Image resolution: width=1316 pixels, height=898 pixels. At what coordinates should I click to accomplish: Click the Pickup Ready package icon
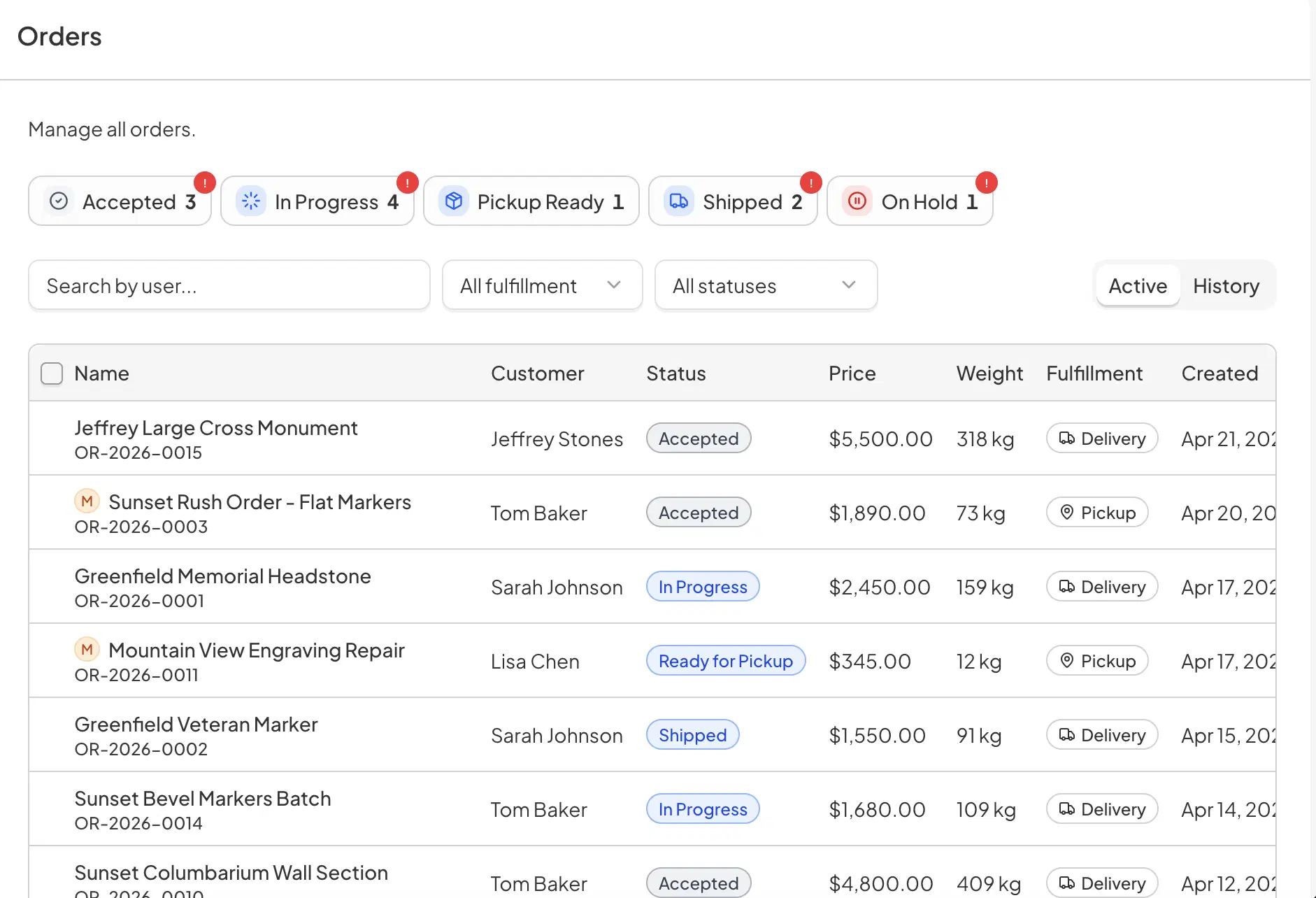click(x=453, y=201)
